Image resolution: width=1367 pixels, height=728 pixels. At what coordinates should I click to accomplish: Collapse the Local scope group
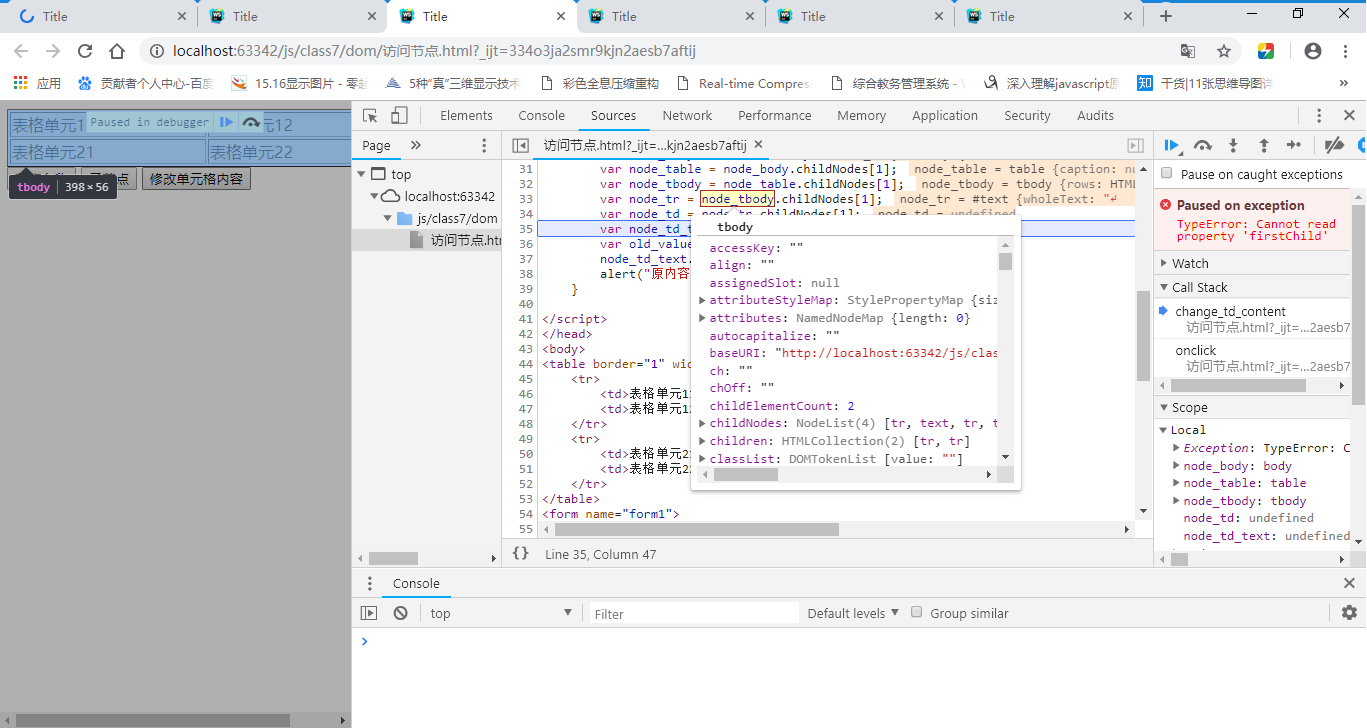point(1164,430)
